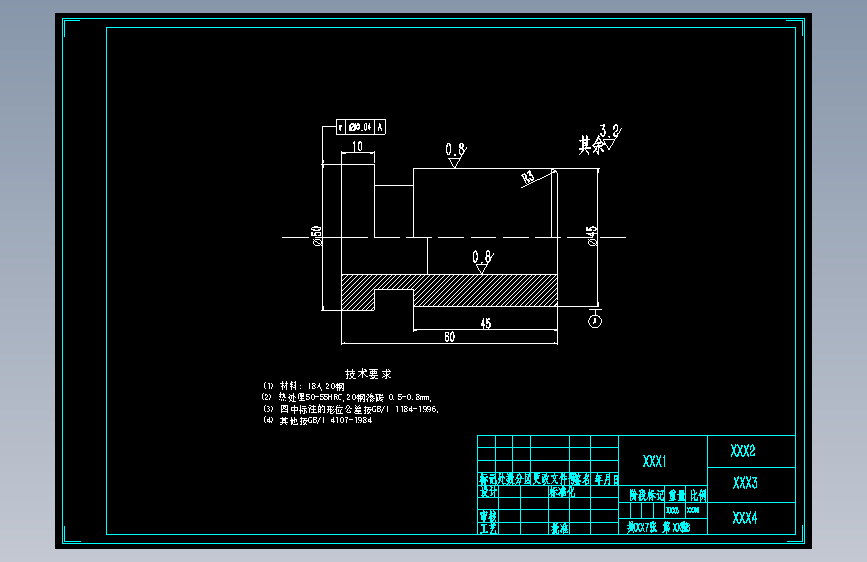Click the '阶段标记' title block header

point(646,495)
